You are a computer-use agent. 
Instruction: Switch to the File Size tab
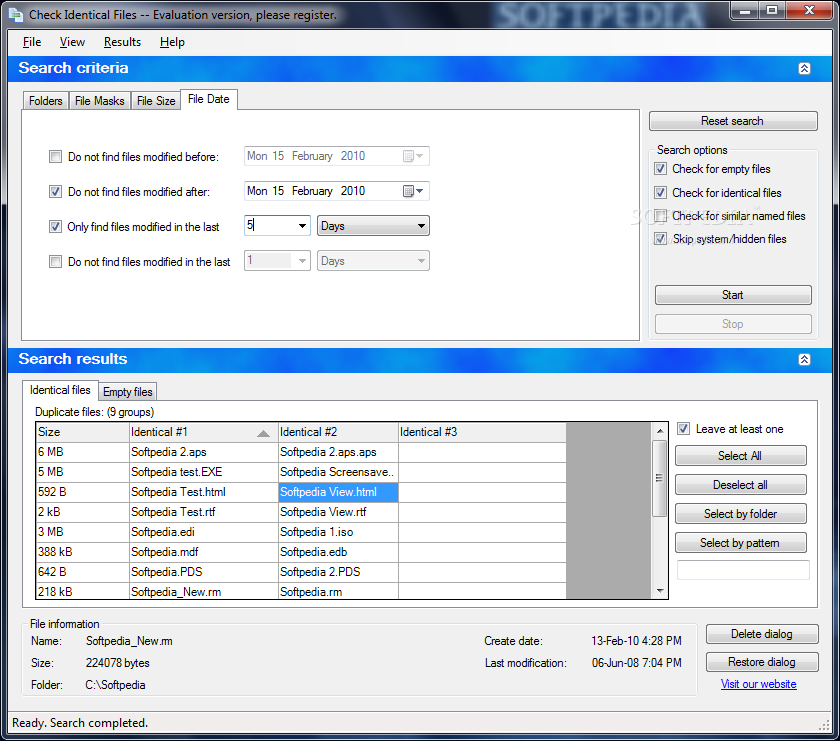(x=156, y=101)
